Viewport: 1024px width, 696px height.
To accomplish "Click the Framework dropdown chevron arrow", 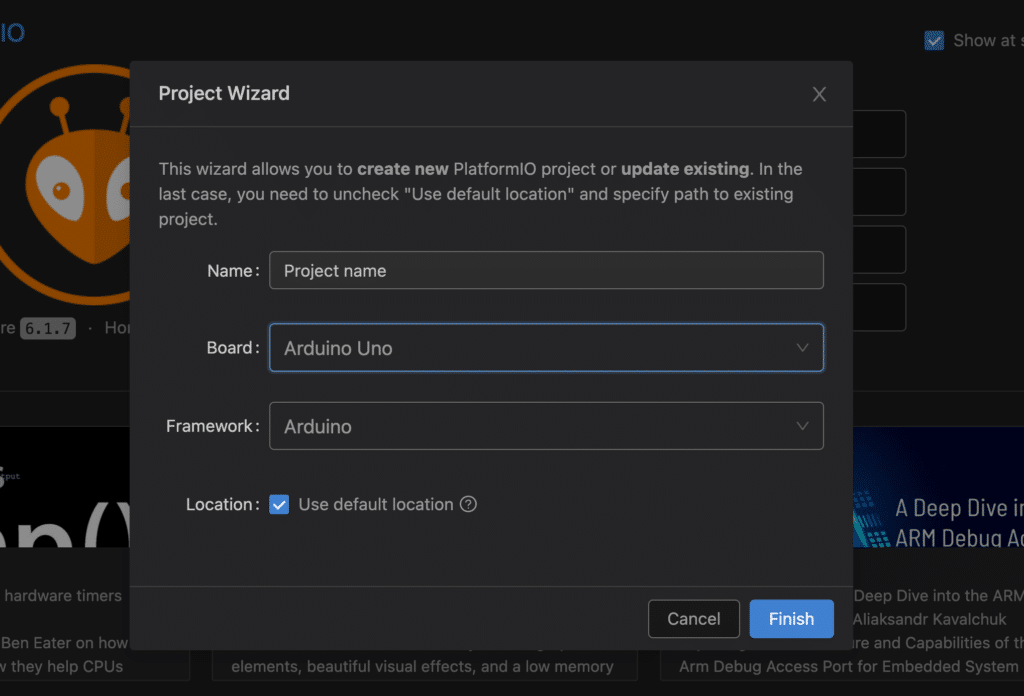I will 802,426.
